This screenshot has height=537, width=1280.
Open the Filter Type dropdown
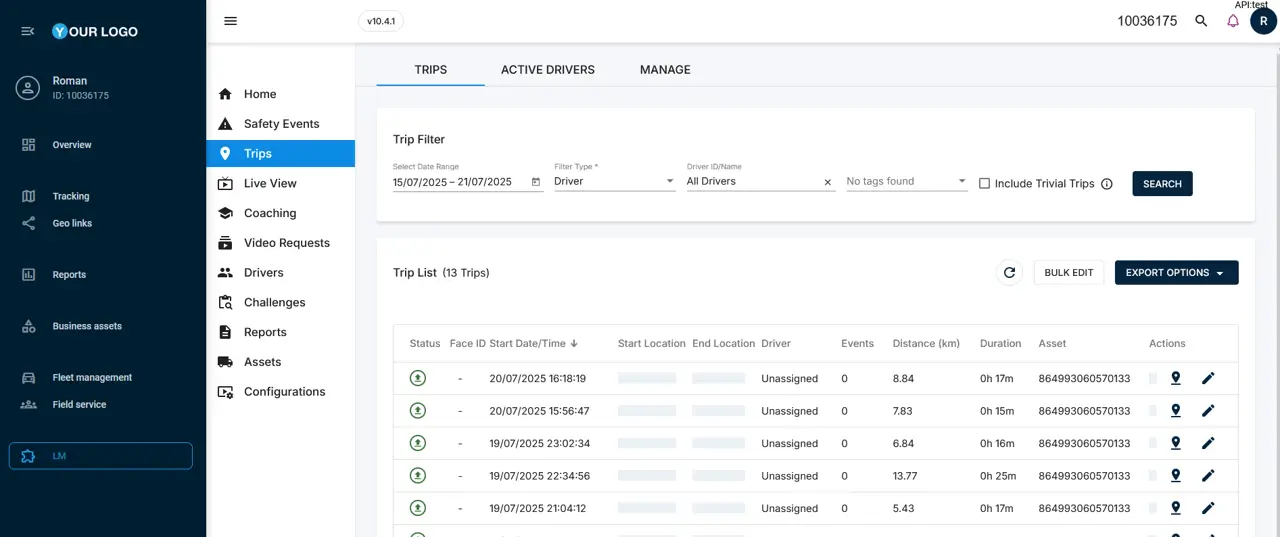point(614,182)
